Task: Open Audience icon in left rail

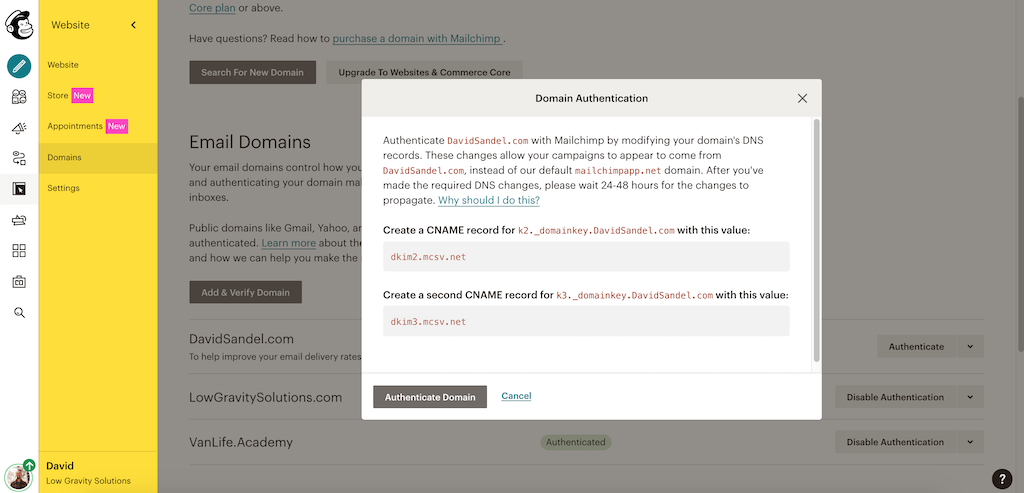Action: (19, 97)
